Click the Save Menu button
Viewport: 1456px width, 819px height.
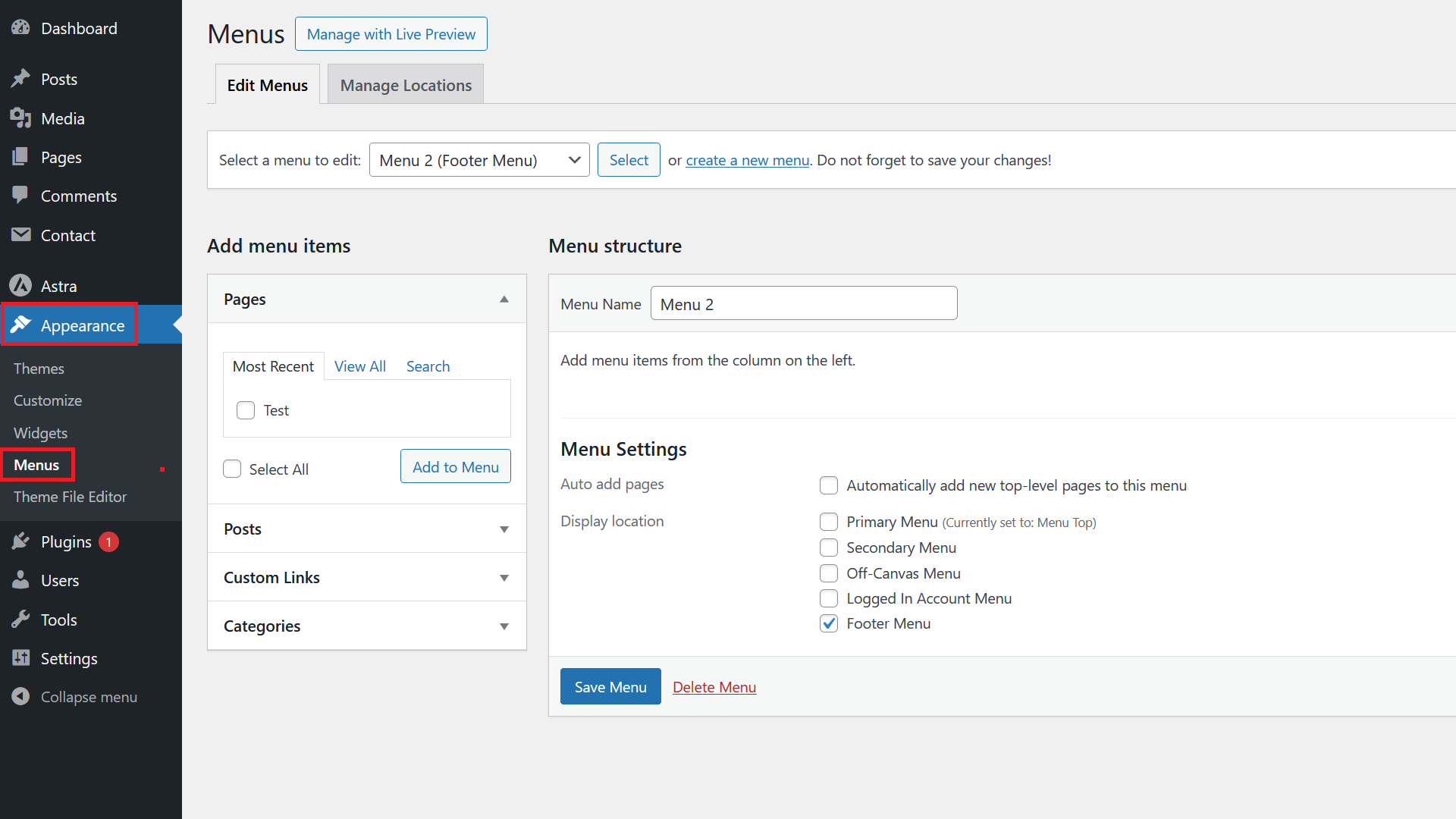click(x=611, y=686)
